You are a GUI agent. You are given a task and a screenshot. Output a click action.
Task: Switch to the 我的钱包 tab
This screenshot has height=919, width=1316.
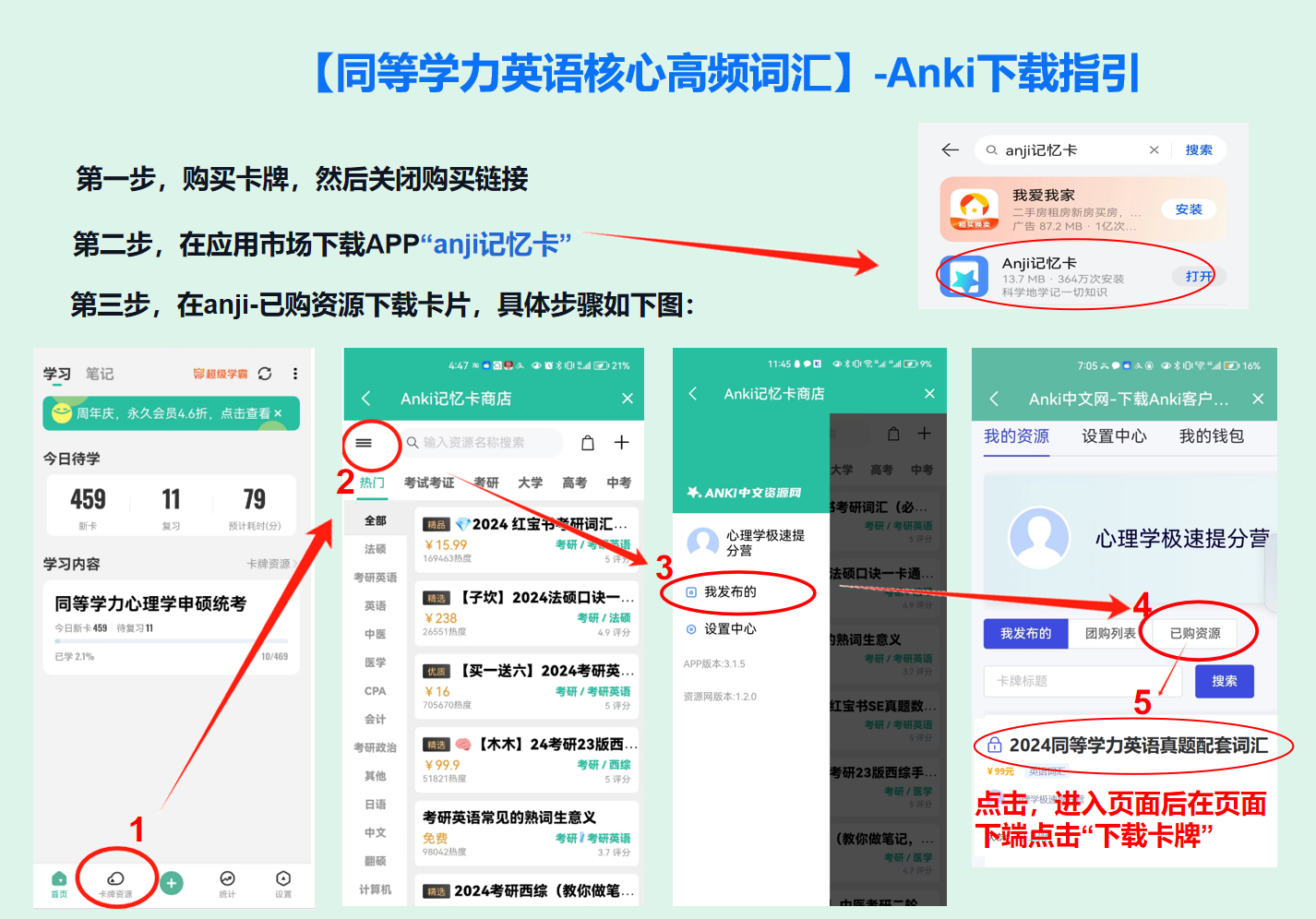(1212, 436)
